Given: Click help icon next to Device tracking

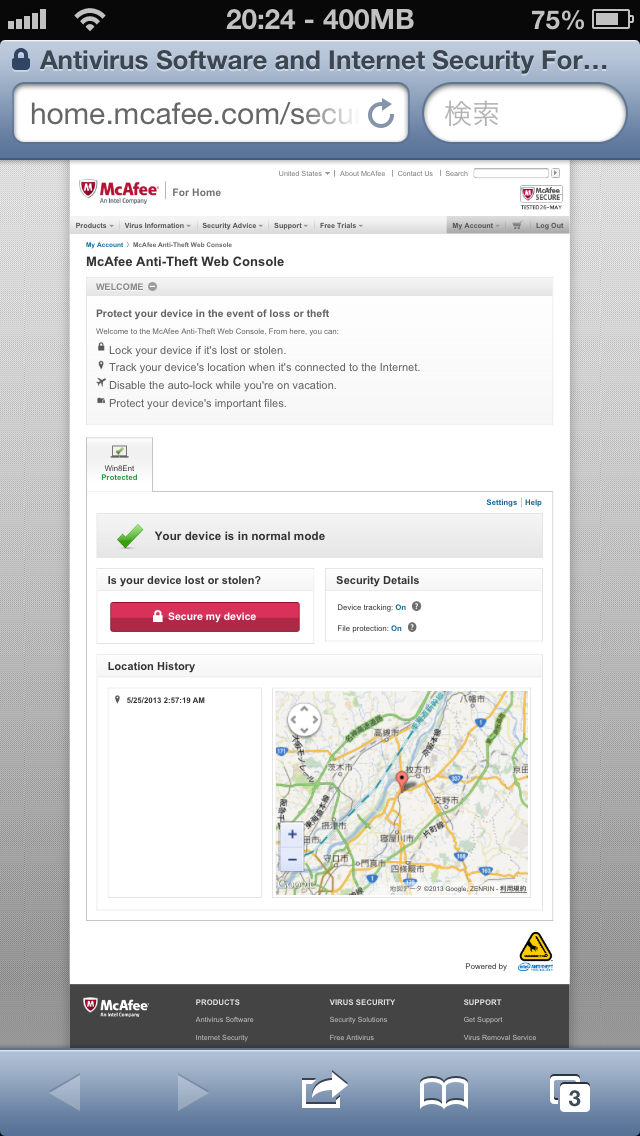Looking at the screenshot, I should coord(417,606).
